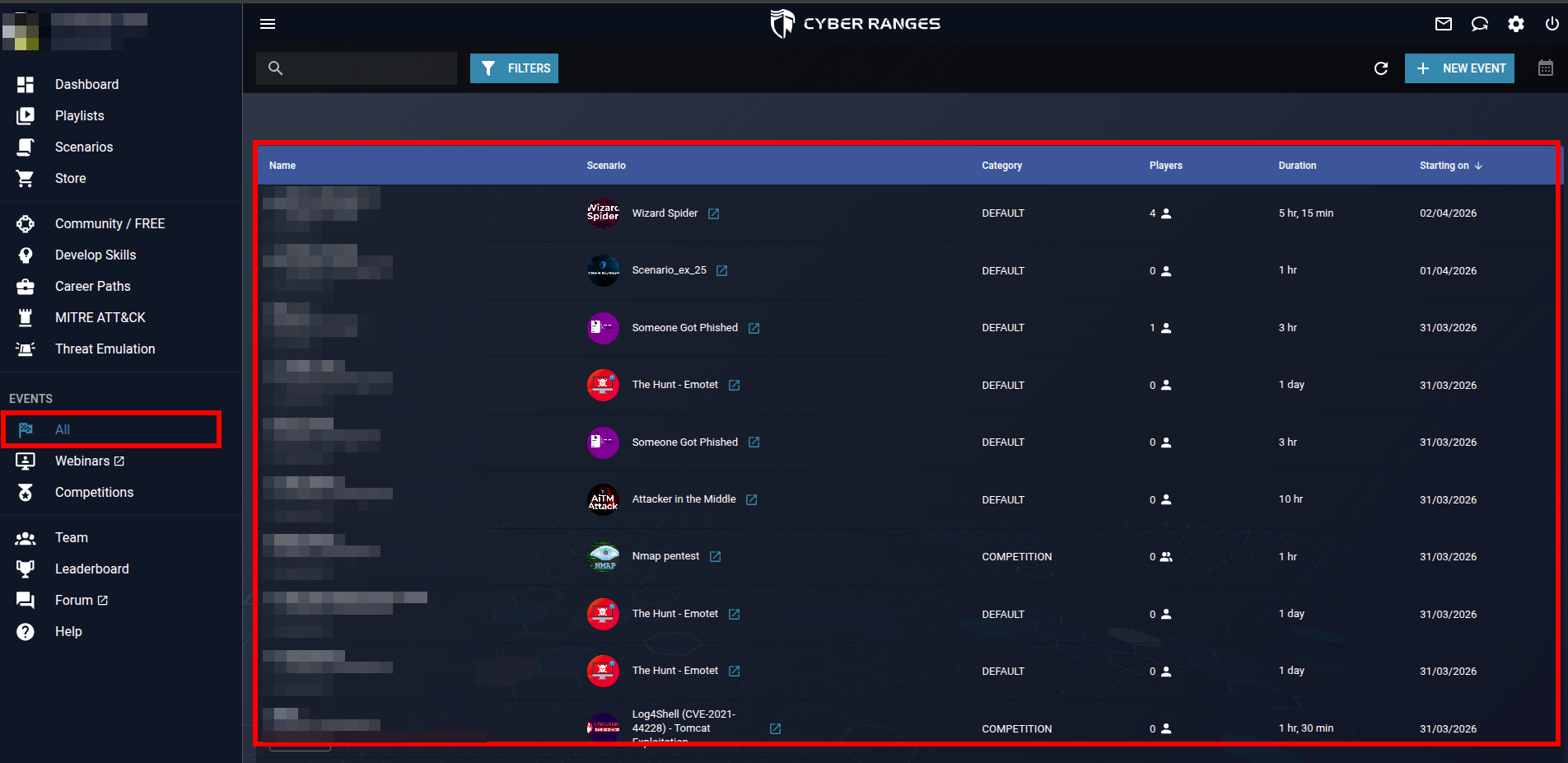The height and width of the screenshot is (763, 1568).
Task: Open the chat support icon
Action: click(1480, 24)
